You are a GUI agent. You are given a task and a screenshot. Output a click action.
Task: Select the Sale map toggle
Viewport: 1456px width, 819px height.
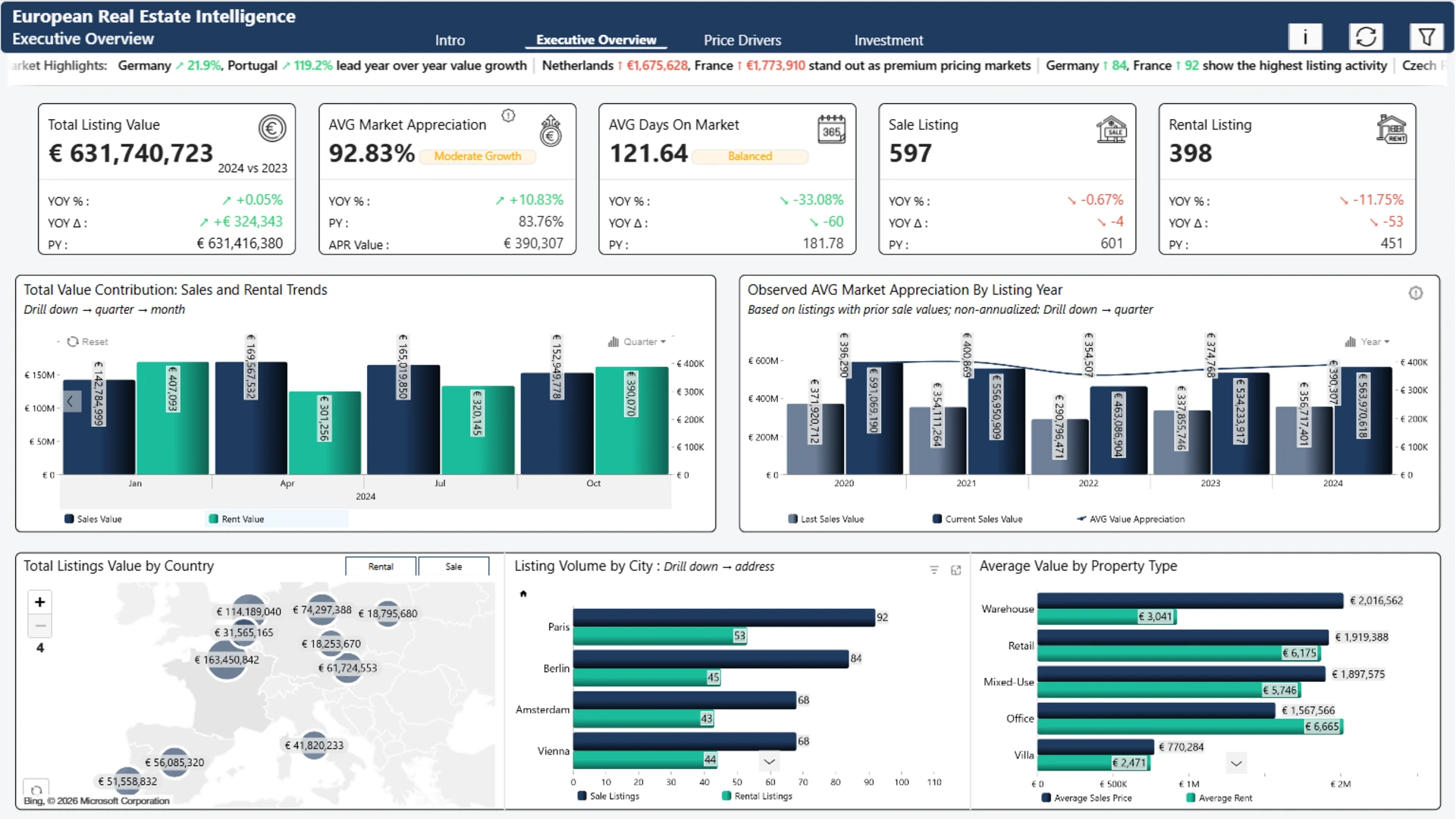(453, 566)
